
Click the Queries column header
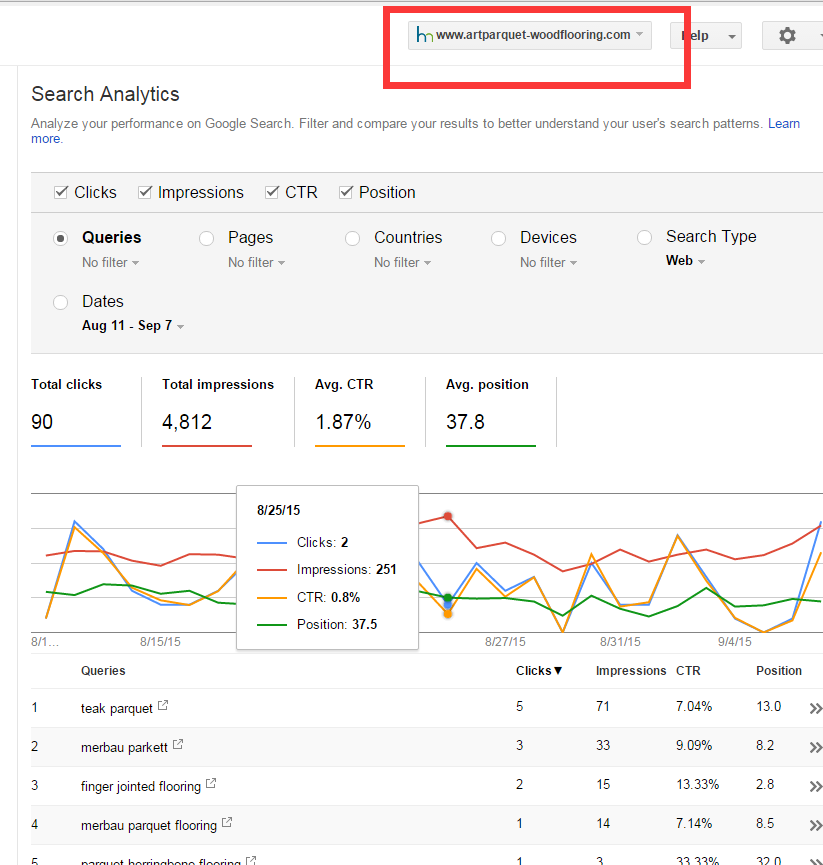(103, 671)
